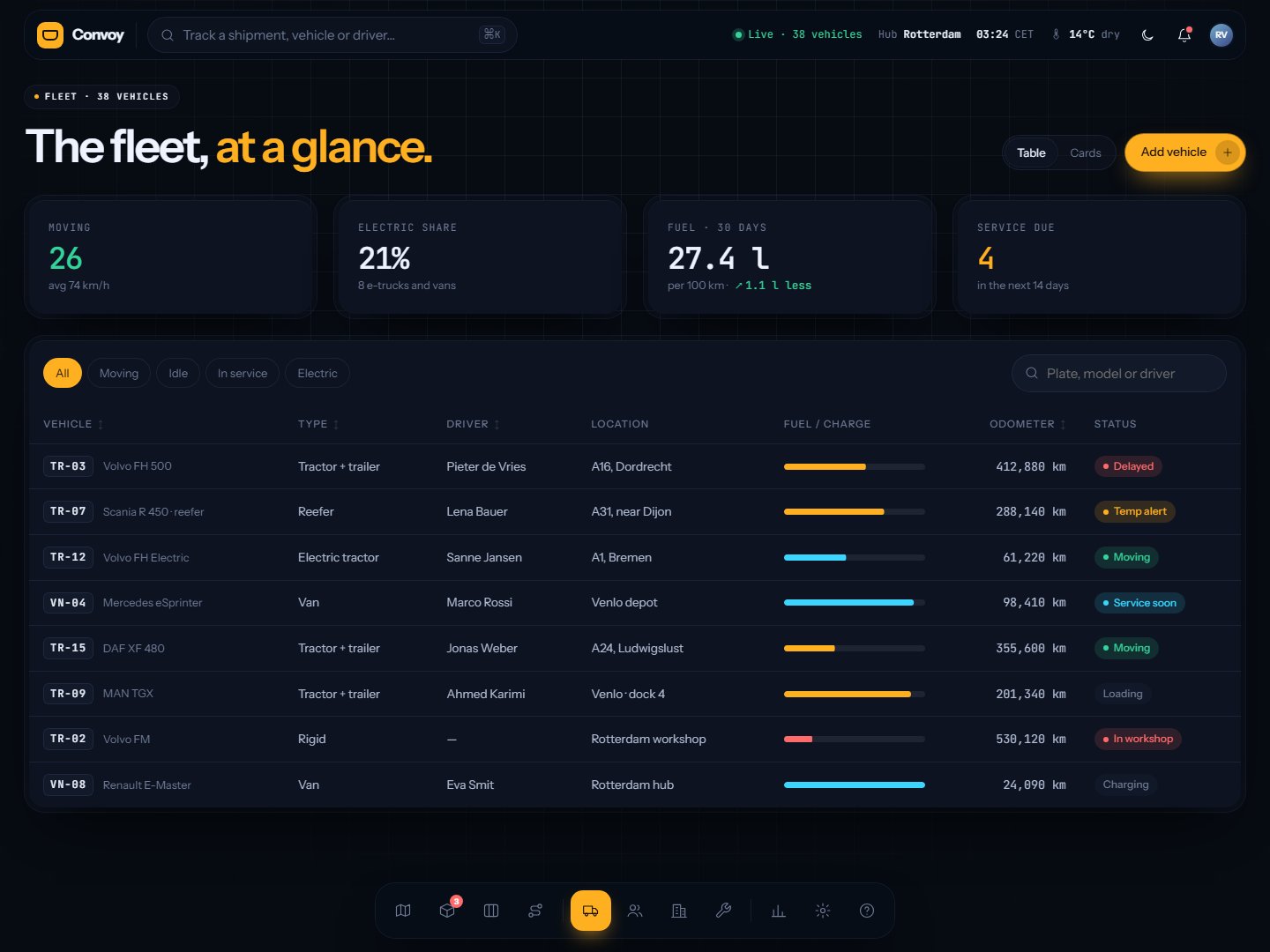Click the Hub Rotterdam label

tap(920, 34)
